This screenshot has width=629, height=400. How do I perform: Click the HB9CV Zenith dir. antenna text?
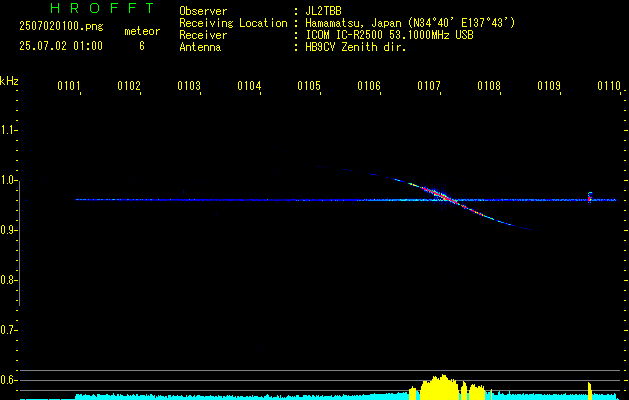(356, 47)
